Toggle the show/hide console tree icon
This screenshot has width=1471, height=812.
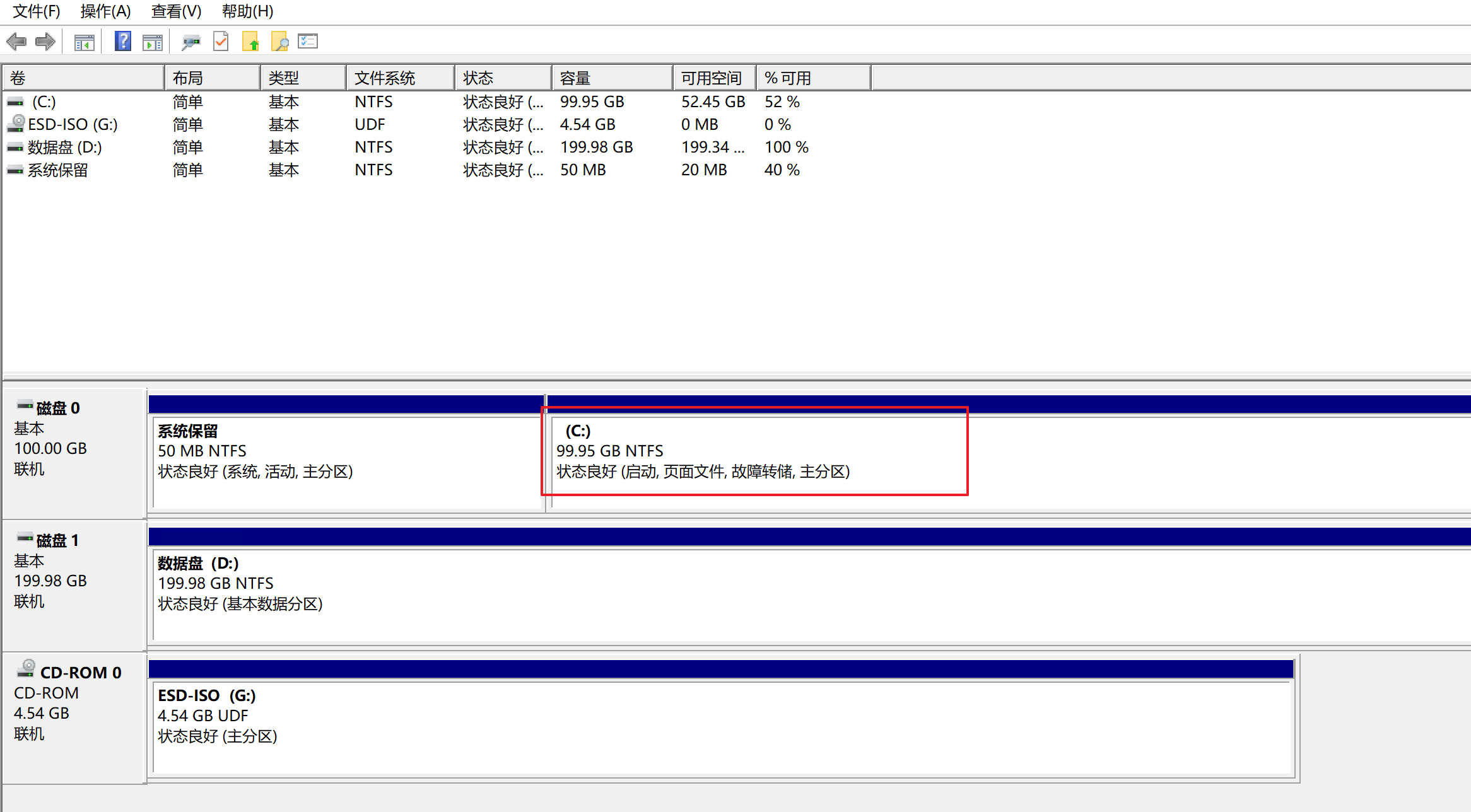pyautogui.click(x=84, y=42)
